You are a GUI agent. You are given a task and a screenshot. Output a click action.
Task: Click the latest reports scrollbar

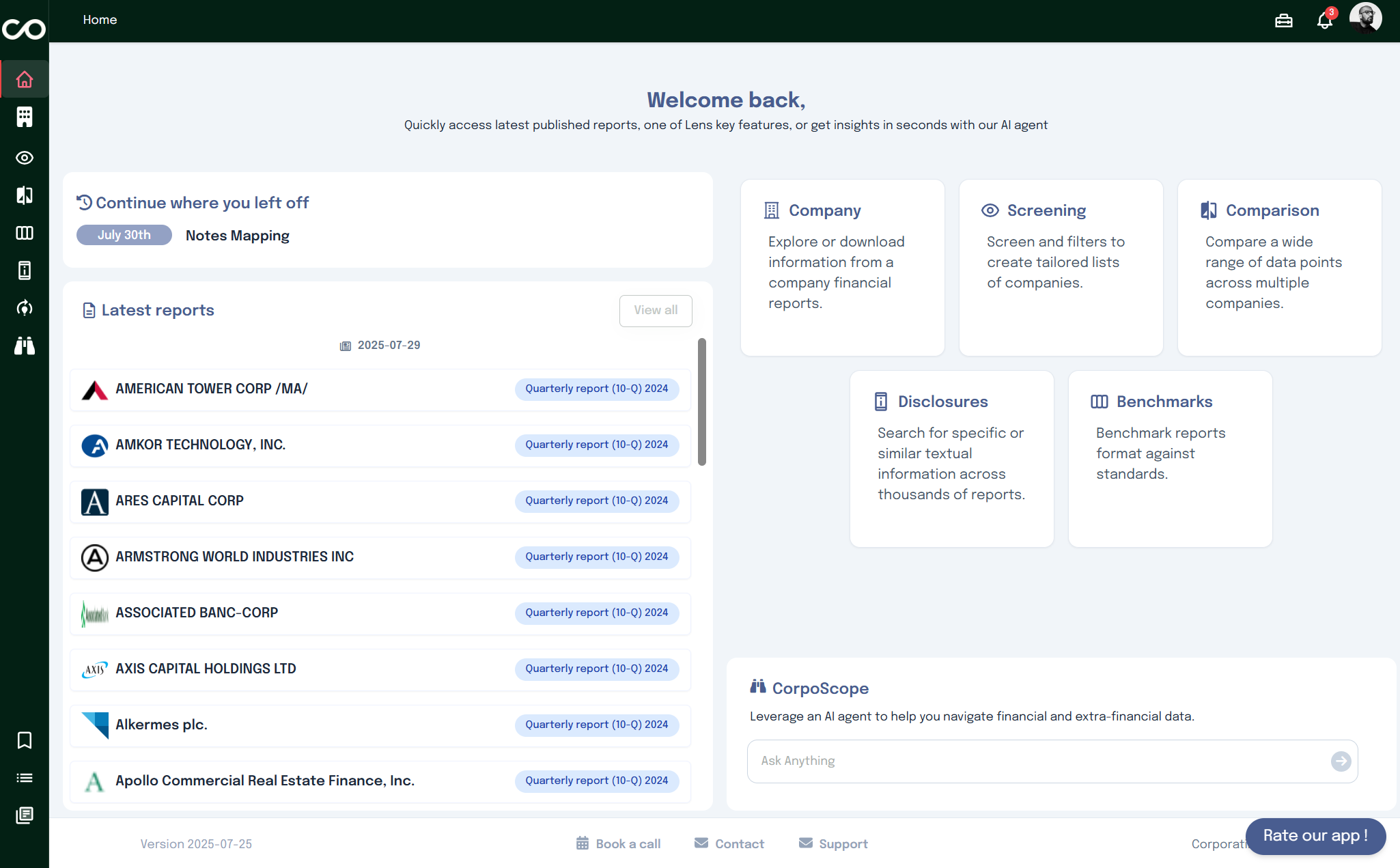702,402
